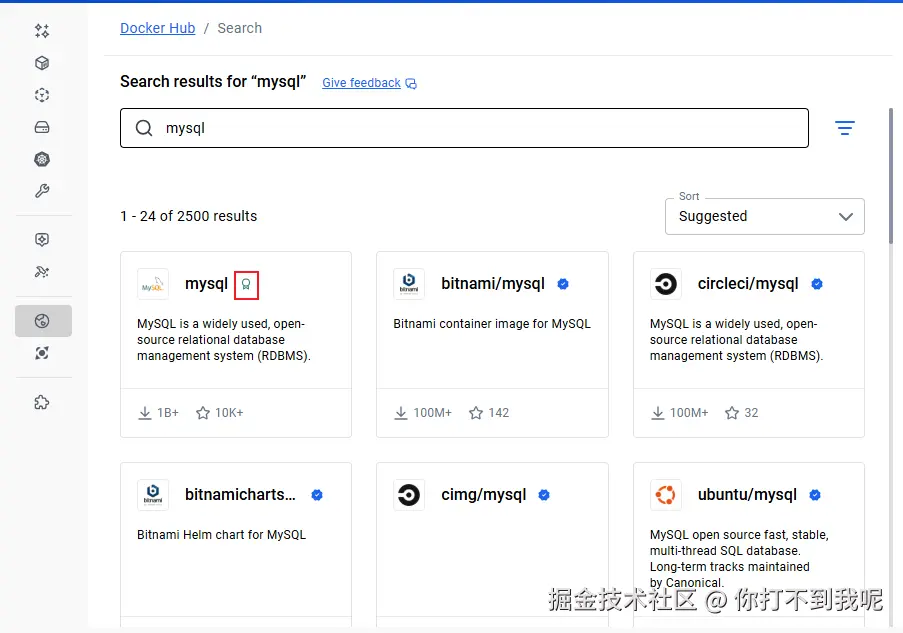Select highlighted Docker Hub icon in sidebar
Screen dimensions: 903x633
[x=43, y=321]
